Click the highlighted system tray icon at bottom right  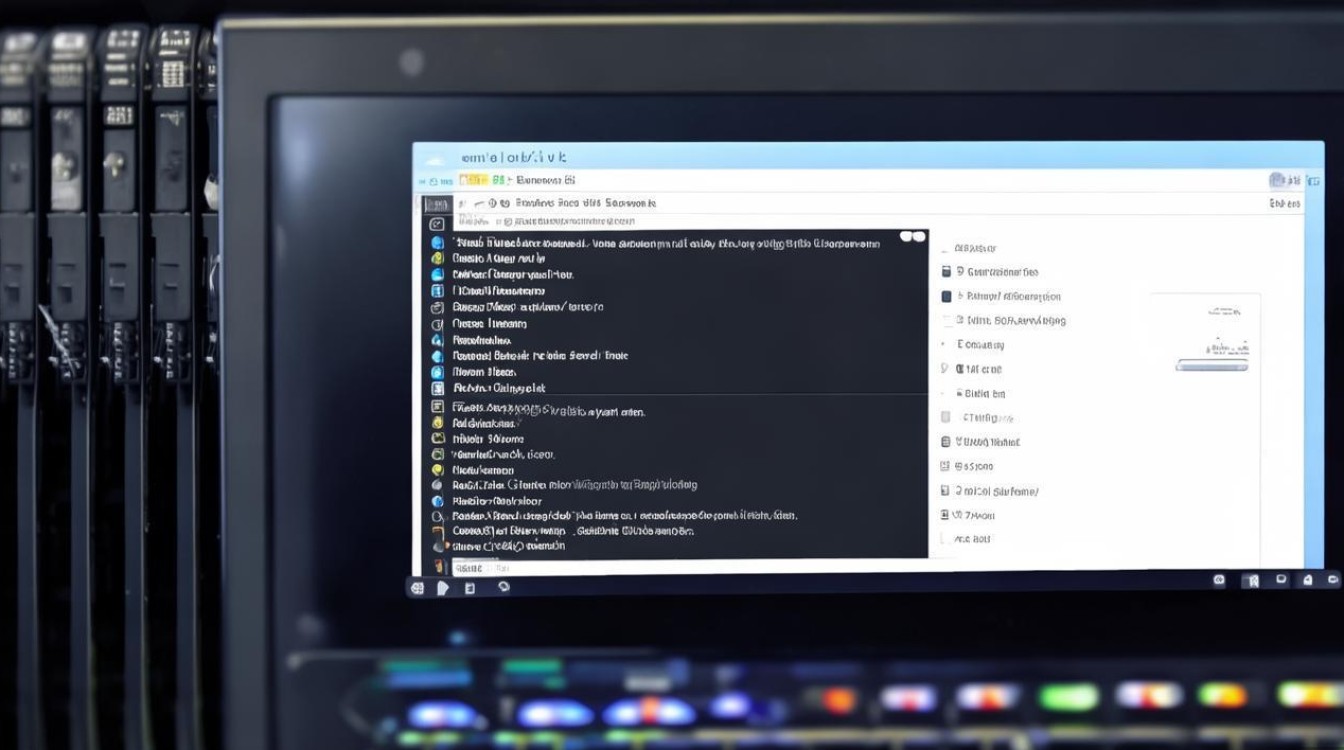[x=1250, y=580]
